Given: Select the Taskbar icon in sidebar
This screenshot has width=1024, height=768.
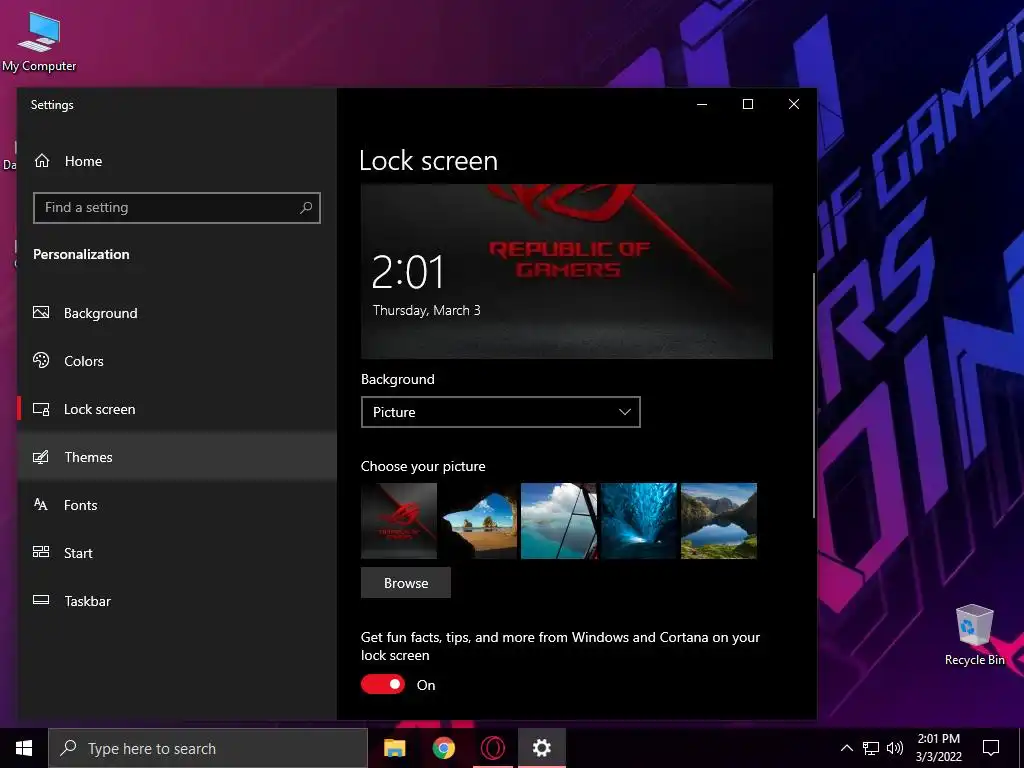Looking at the screenshot, I should [41, 600].
